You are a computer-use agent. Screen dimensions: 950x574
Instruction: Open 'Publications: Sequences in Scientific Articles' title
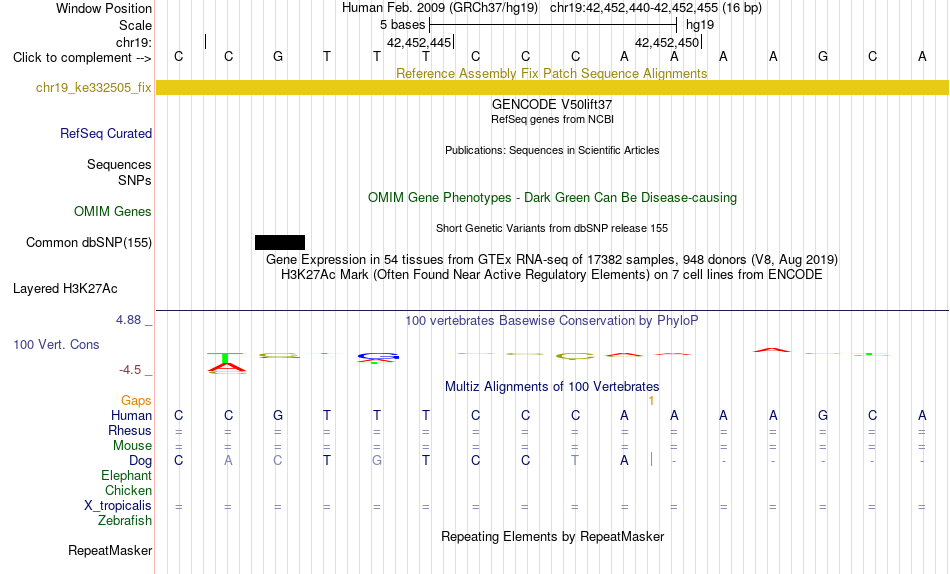pyautogui.click(x=552, y=150)
